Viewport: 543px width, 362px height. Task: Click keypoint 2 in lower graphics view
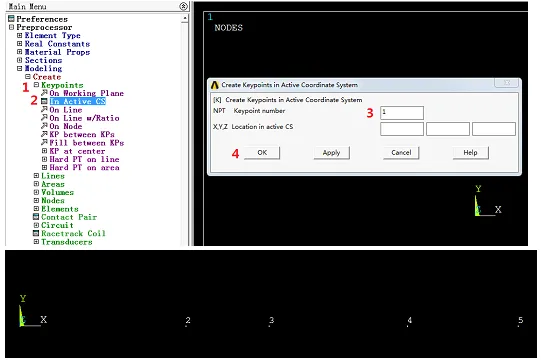coord(187,321)
